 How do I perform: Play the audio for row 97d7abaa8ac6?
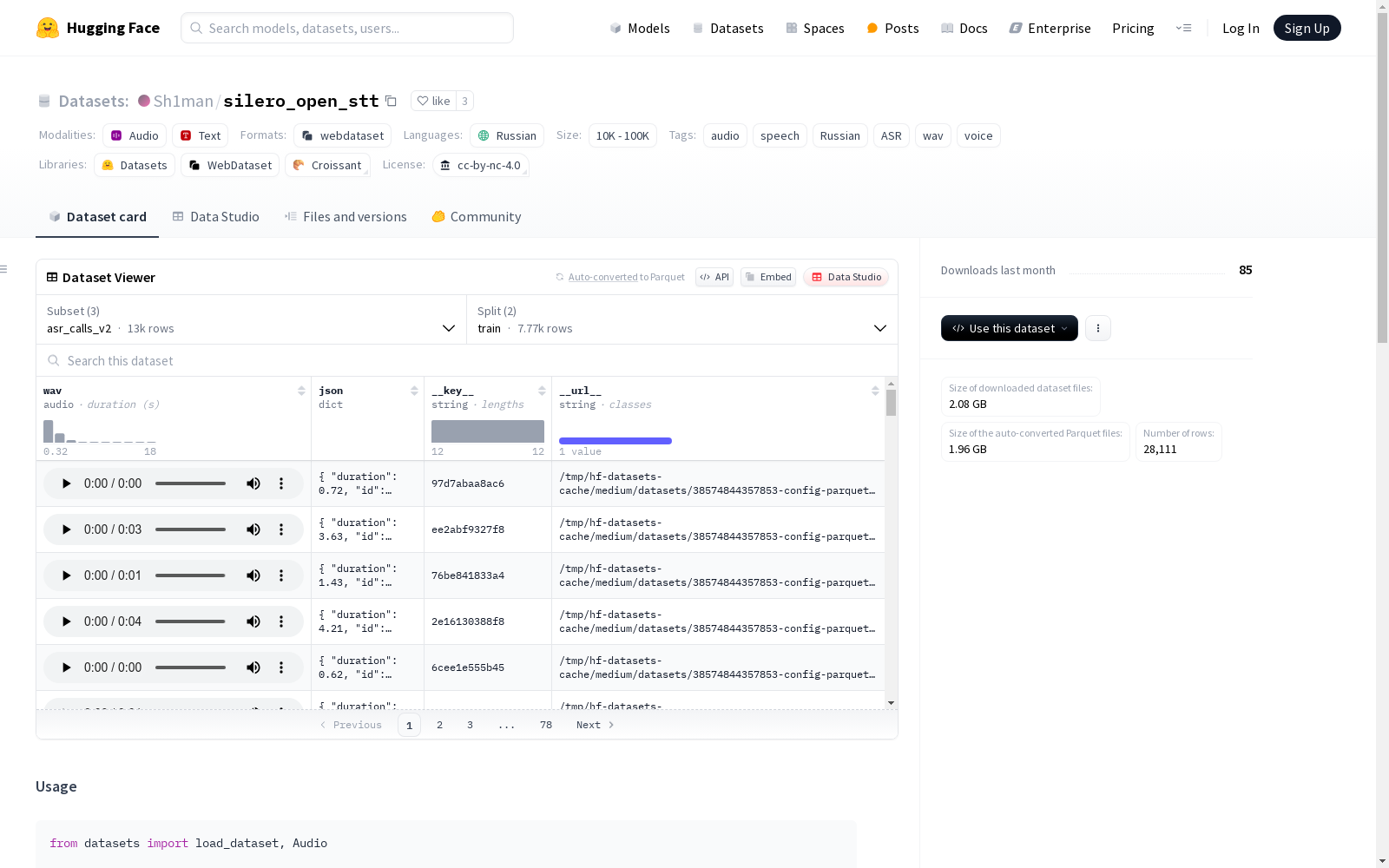(66, 483)
